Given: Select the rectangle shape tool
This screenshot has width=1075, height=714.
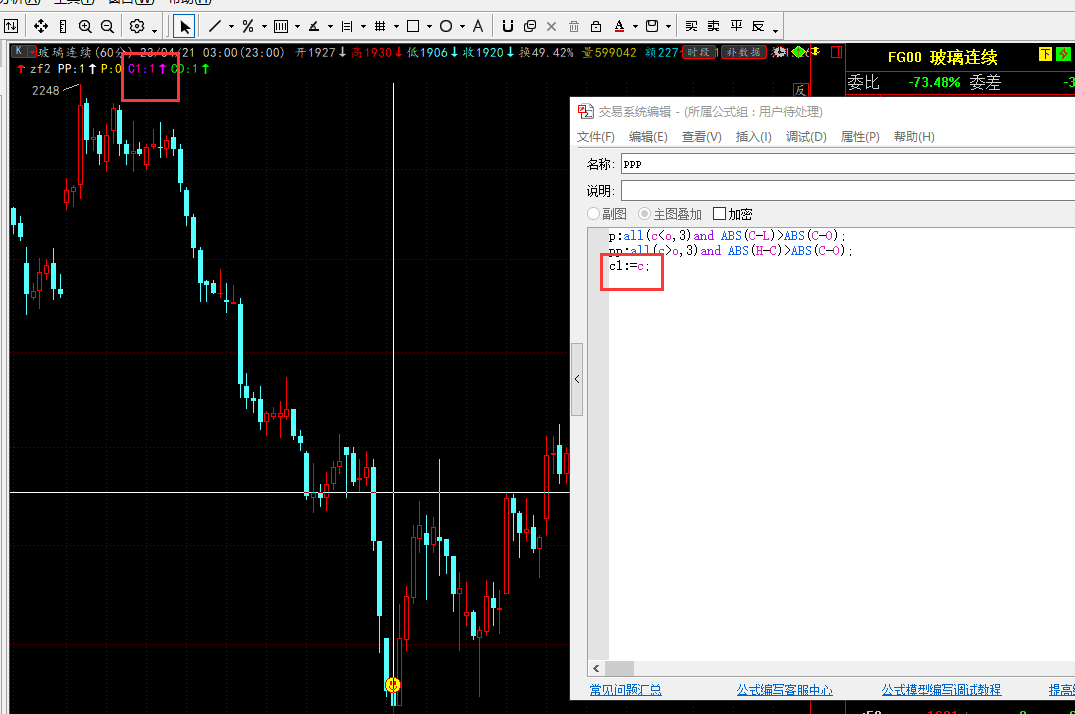Looking at the screenshot, I should click(x=413, y=26).
